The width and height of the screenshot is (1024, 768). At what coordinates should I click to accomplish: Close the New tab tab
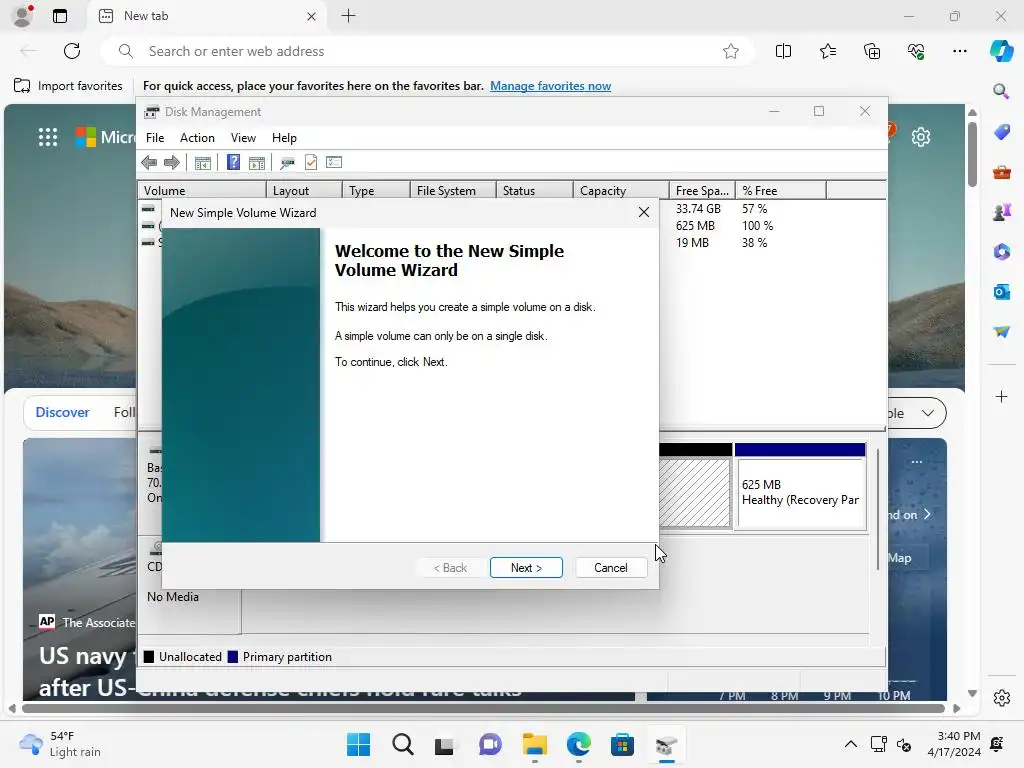pos(312,16)
